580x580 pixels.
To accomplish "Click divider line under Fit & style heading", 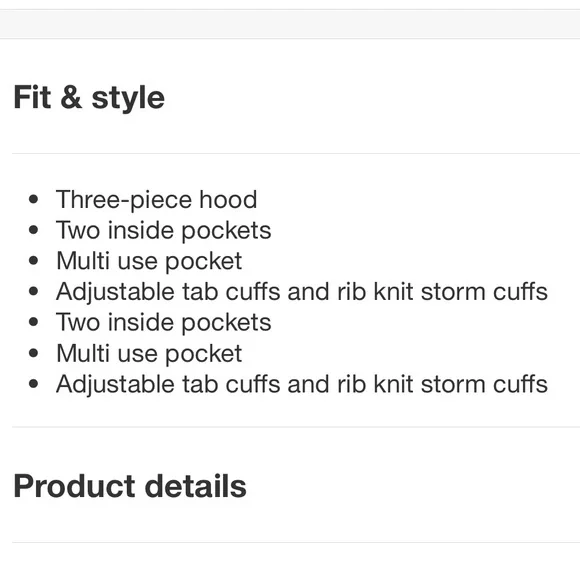I will pyautogui.click(x=296, y=153).
